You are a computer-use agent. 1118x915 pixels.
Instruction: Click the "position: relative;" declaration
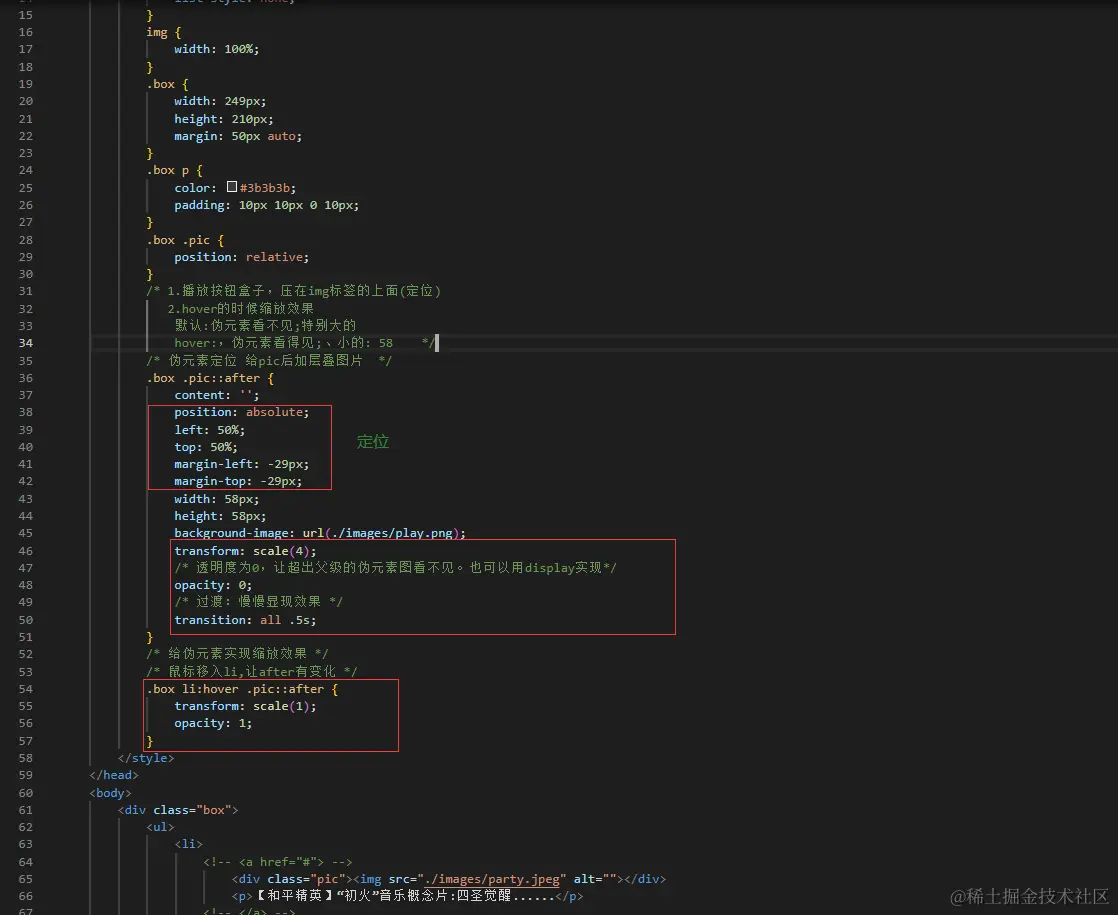242,257
